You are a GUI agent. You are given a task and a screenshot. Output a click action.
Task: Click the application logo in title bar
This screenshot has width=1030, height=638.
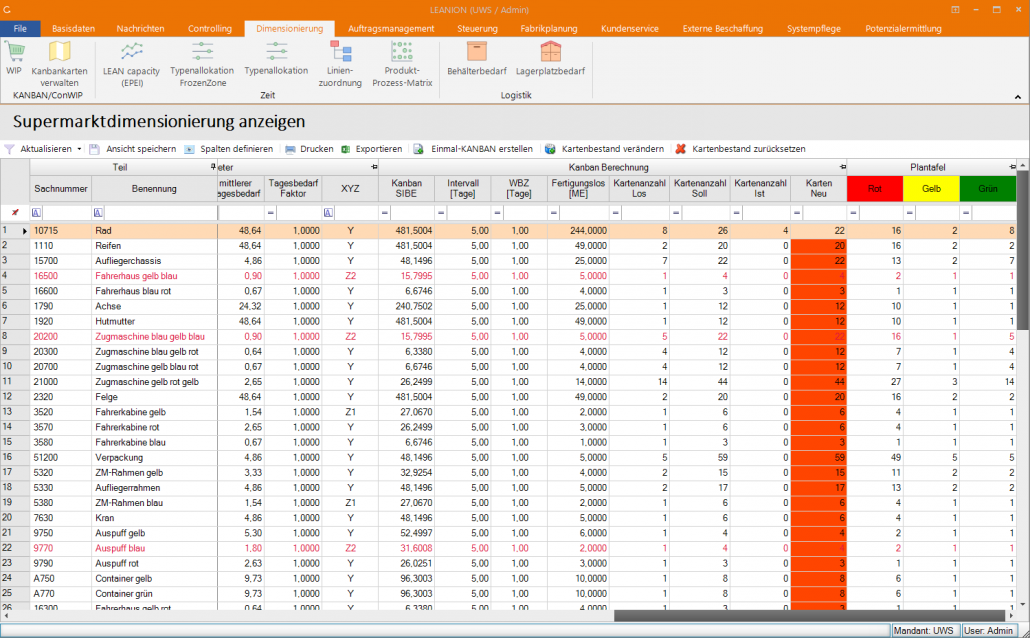click(x=7, y=10)
